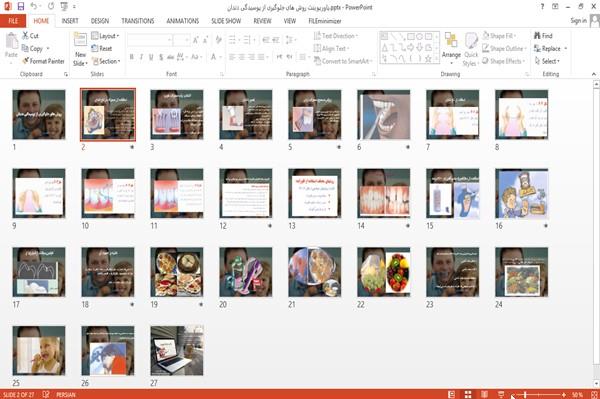Switch to the SLIDE SHOW tab
This screenshot has height=399, width=600.
point(226,21)
